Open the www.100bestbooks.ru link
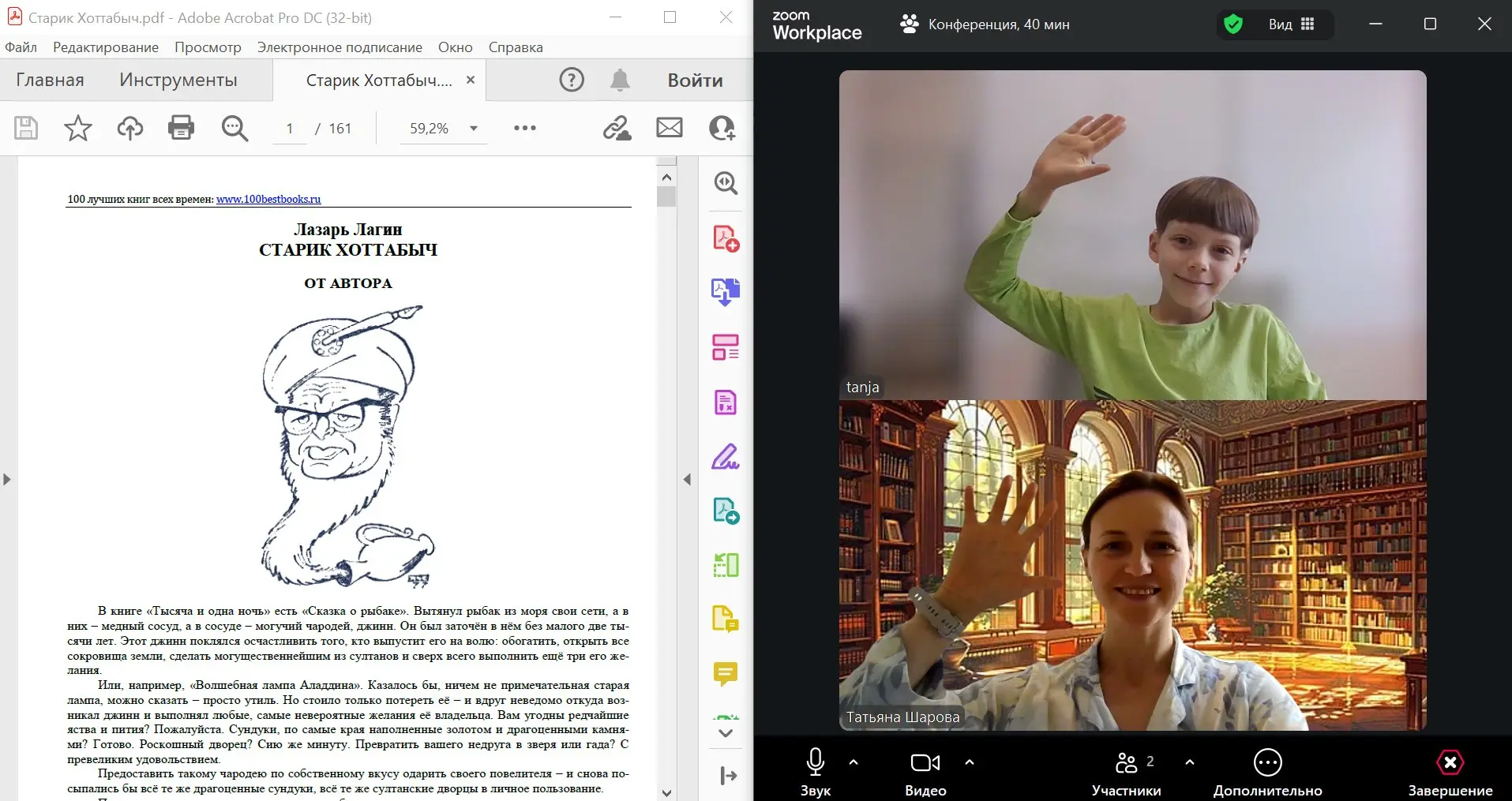Image resolution: width=1512 pixels, height=801 pixels. [x=268, y=199]
